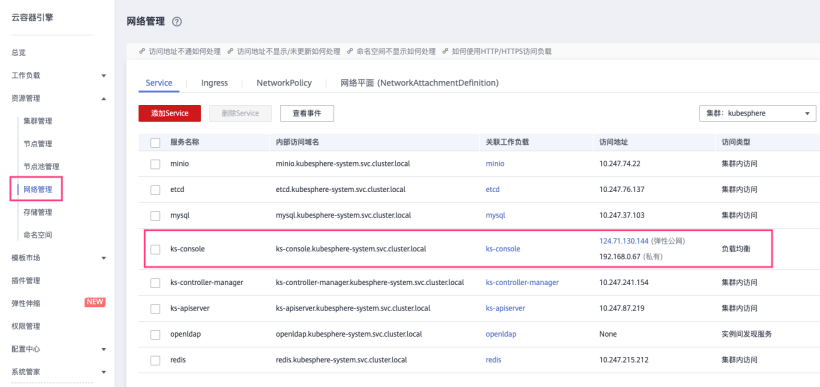
Task: Open 节点池管理 in the sidebar
Action: click(41, 167)
